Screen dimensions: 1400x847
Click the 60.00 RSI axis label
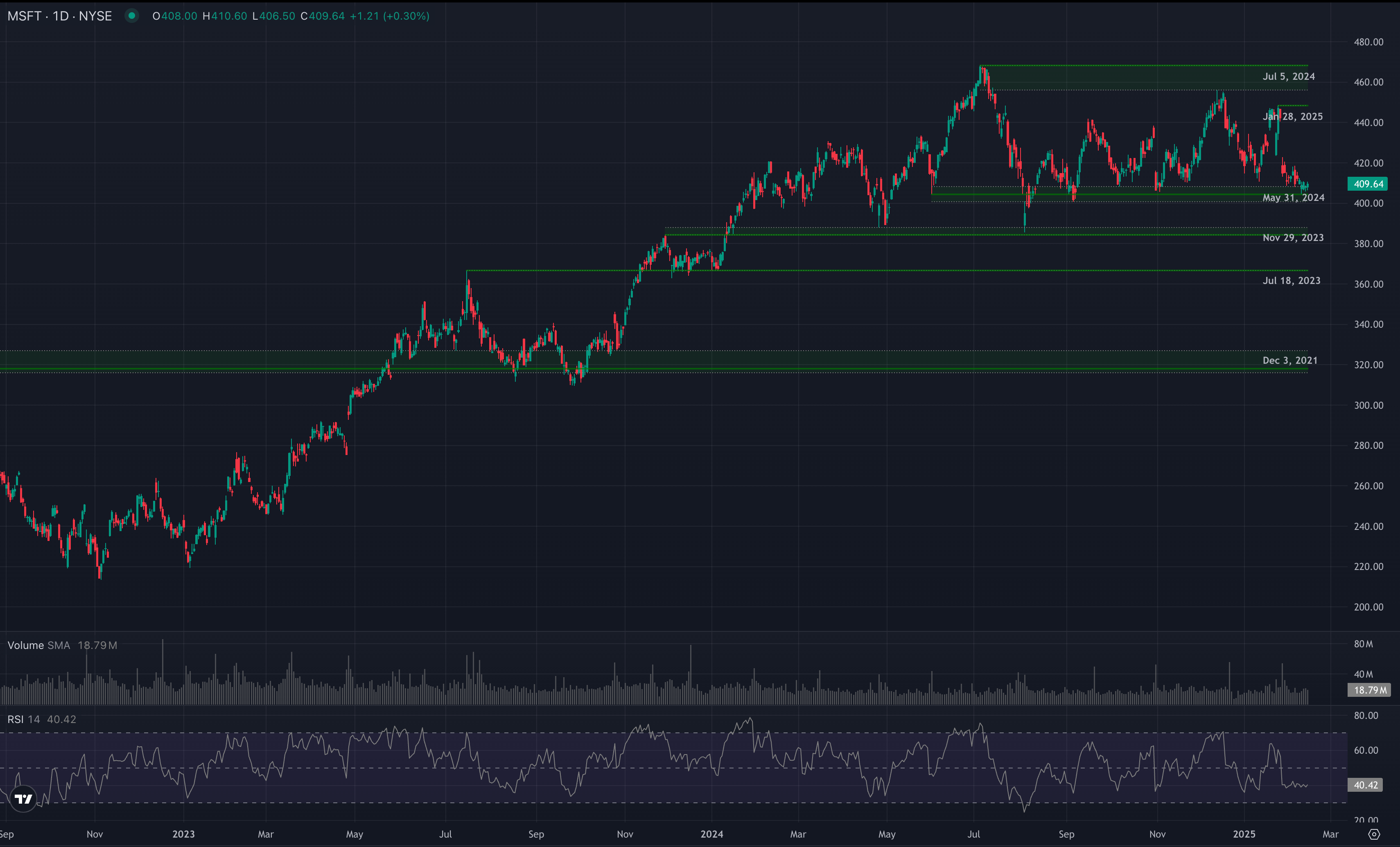tap(1366, 750)
